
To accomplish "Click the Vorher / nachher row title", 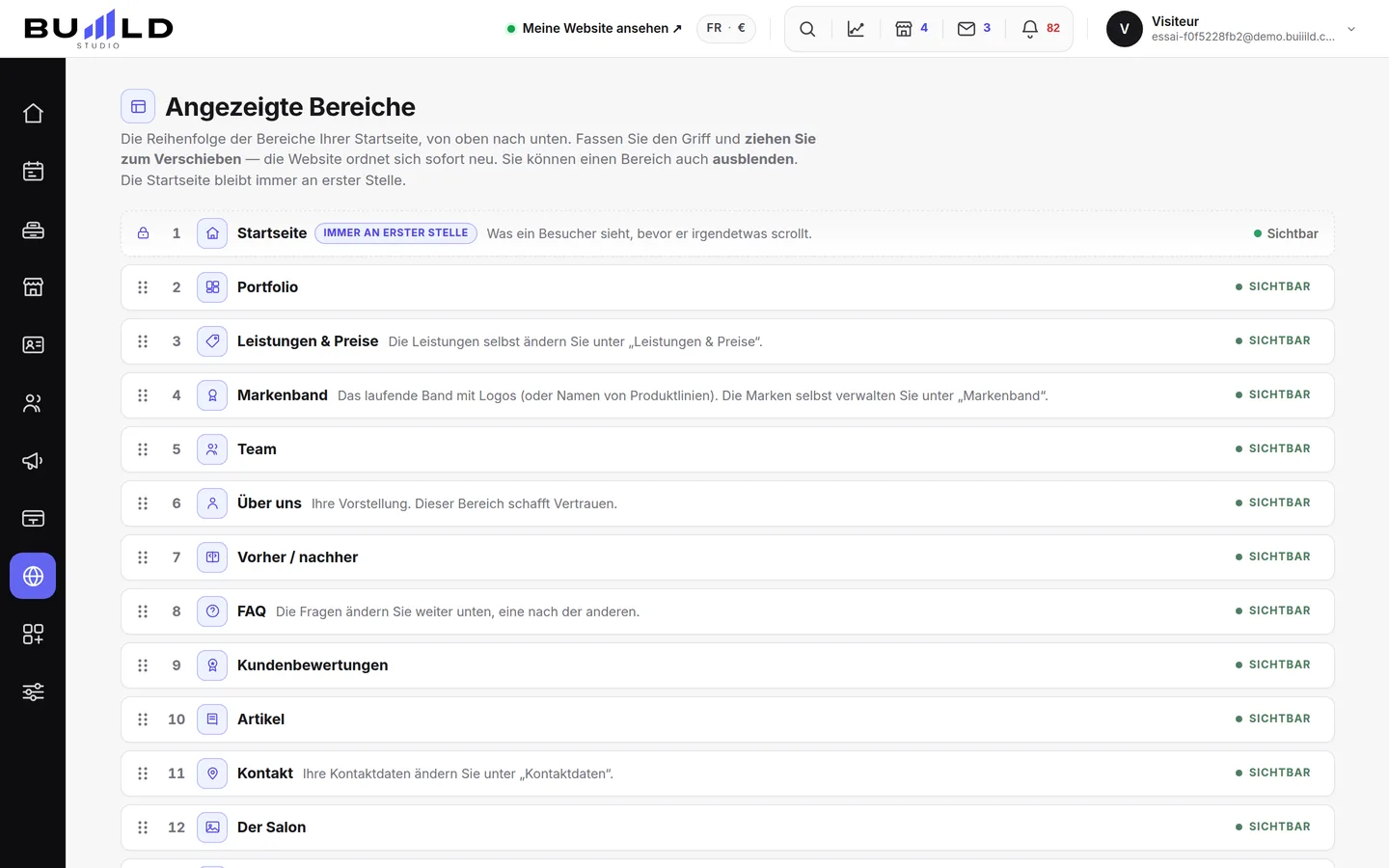I will pyautogui.click(x=297, y=557).
